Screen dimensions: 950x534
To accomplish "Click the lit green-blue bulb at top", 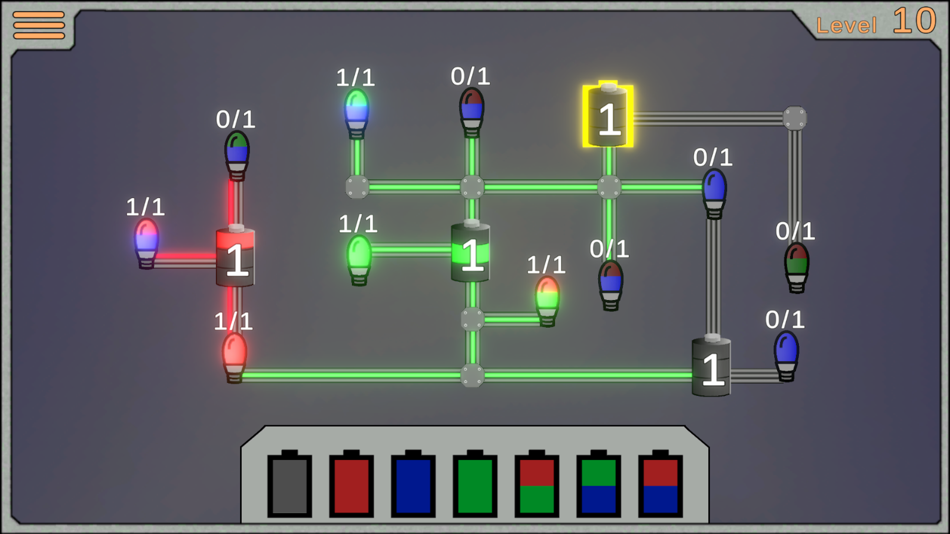I will click(356, 113).
